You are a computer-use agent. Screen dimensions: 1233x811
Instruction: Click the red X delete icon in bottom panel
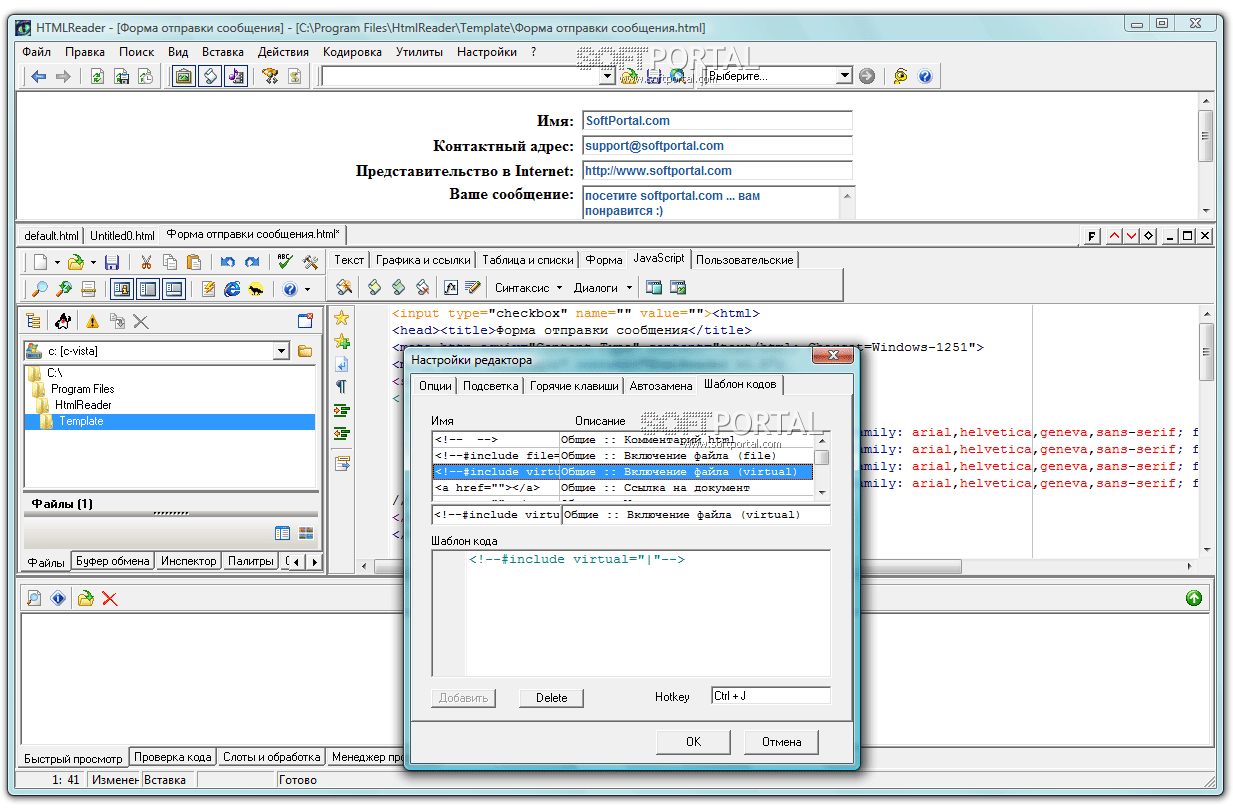pos(110,598)
